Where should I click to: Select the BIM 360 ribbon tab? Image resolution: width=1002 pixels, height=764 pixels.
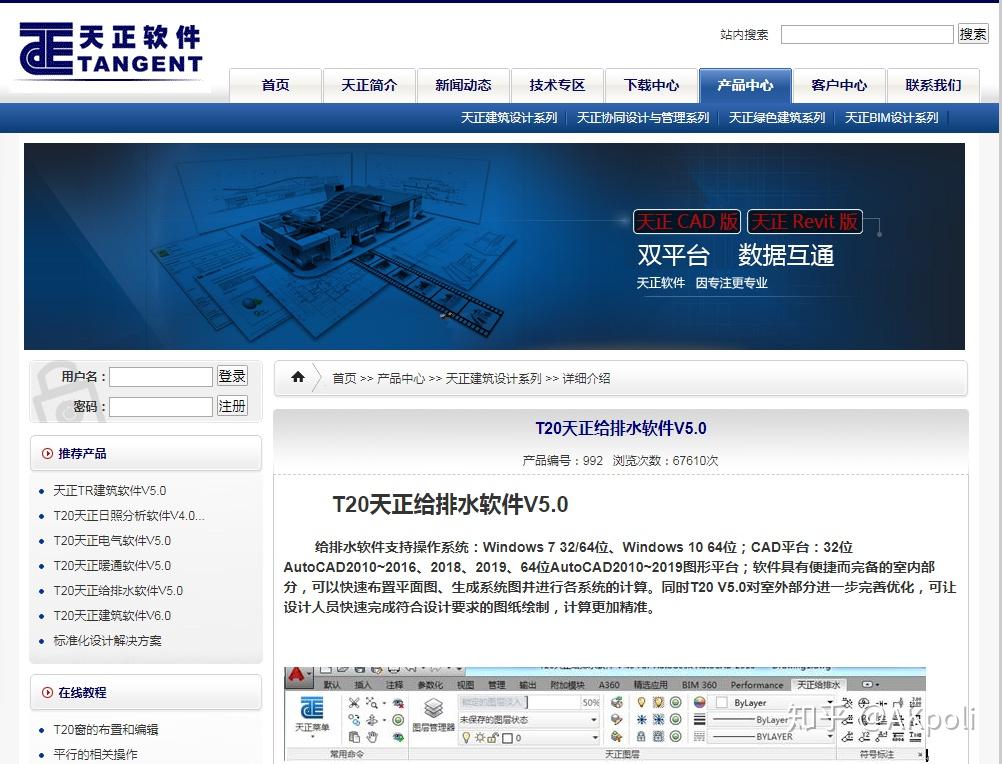click(699, 685)
